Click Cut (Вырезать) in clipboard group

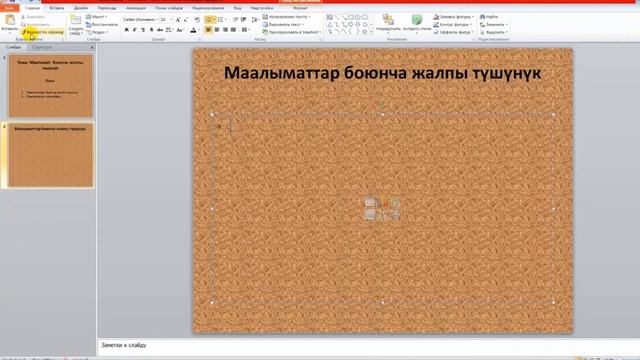coord(33,17)
